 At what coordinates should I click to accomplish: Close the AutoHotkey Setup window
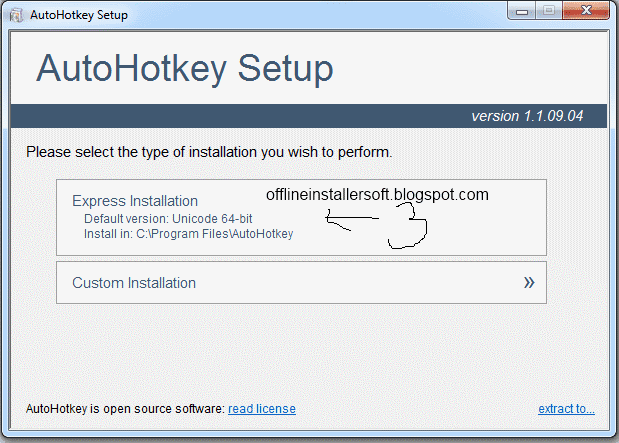coord(586,11)
